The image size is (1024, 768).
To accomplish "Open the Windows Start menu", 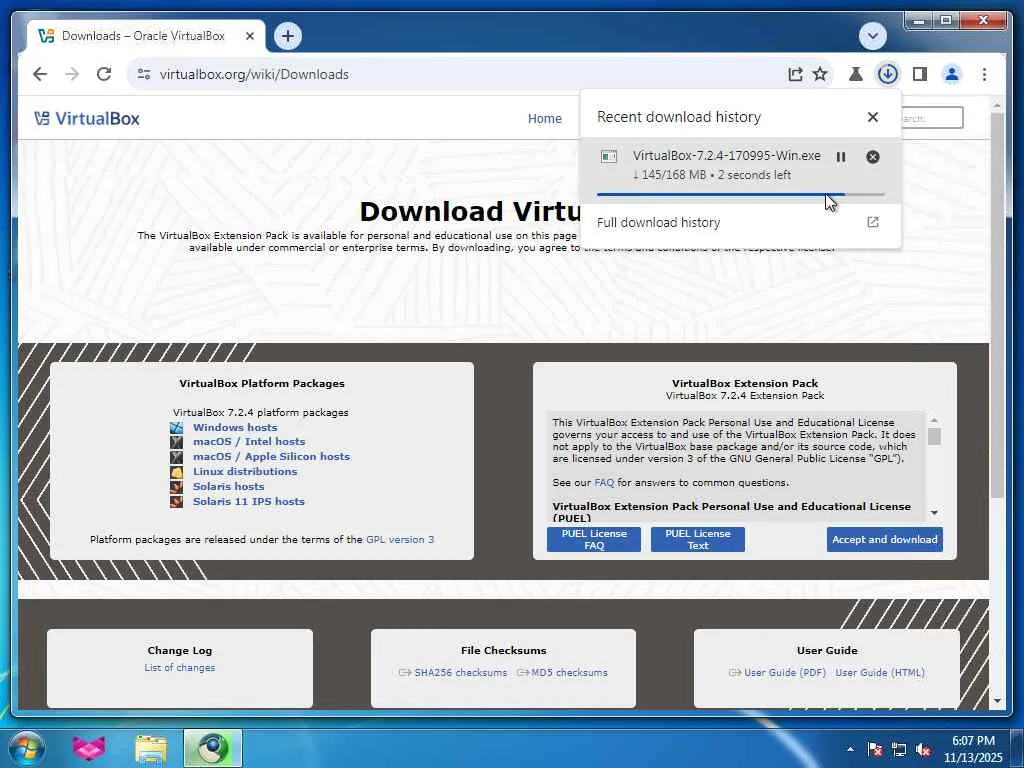I will click(27, 748).
